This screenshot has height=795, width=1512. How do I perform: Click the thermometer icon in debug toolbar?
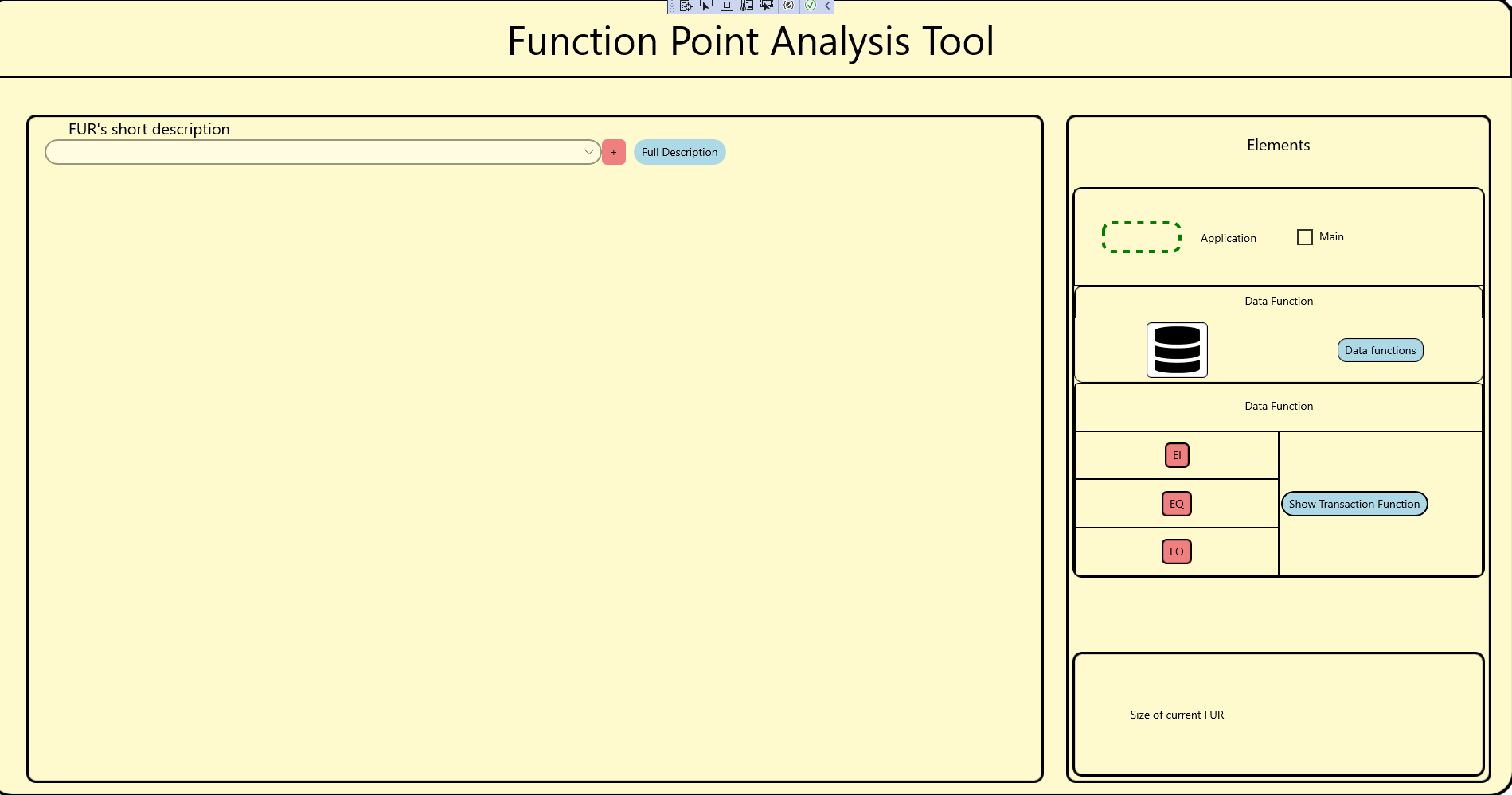[747, 6]
